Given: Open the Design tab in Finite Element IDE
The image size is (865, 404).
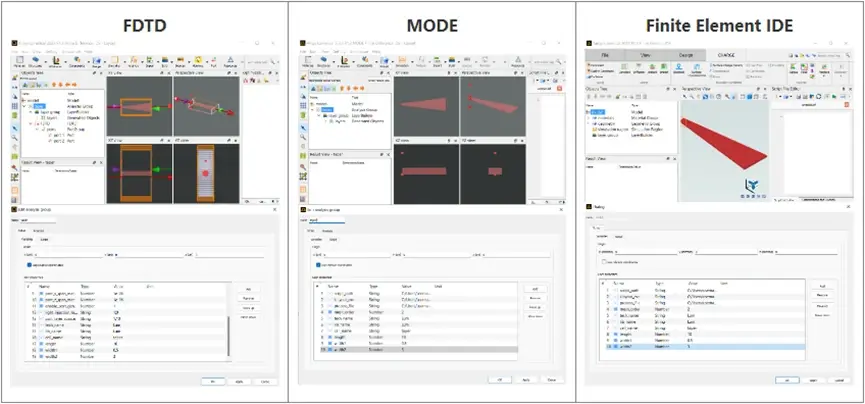Looking at the screenshot, I should 686,55.
